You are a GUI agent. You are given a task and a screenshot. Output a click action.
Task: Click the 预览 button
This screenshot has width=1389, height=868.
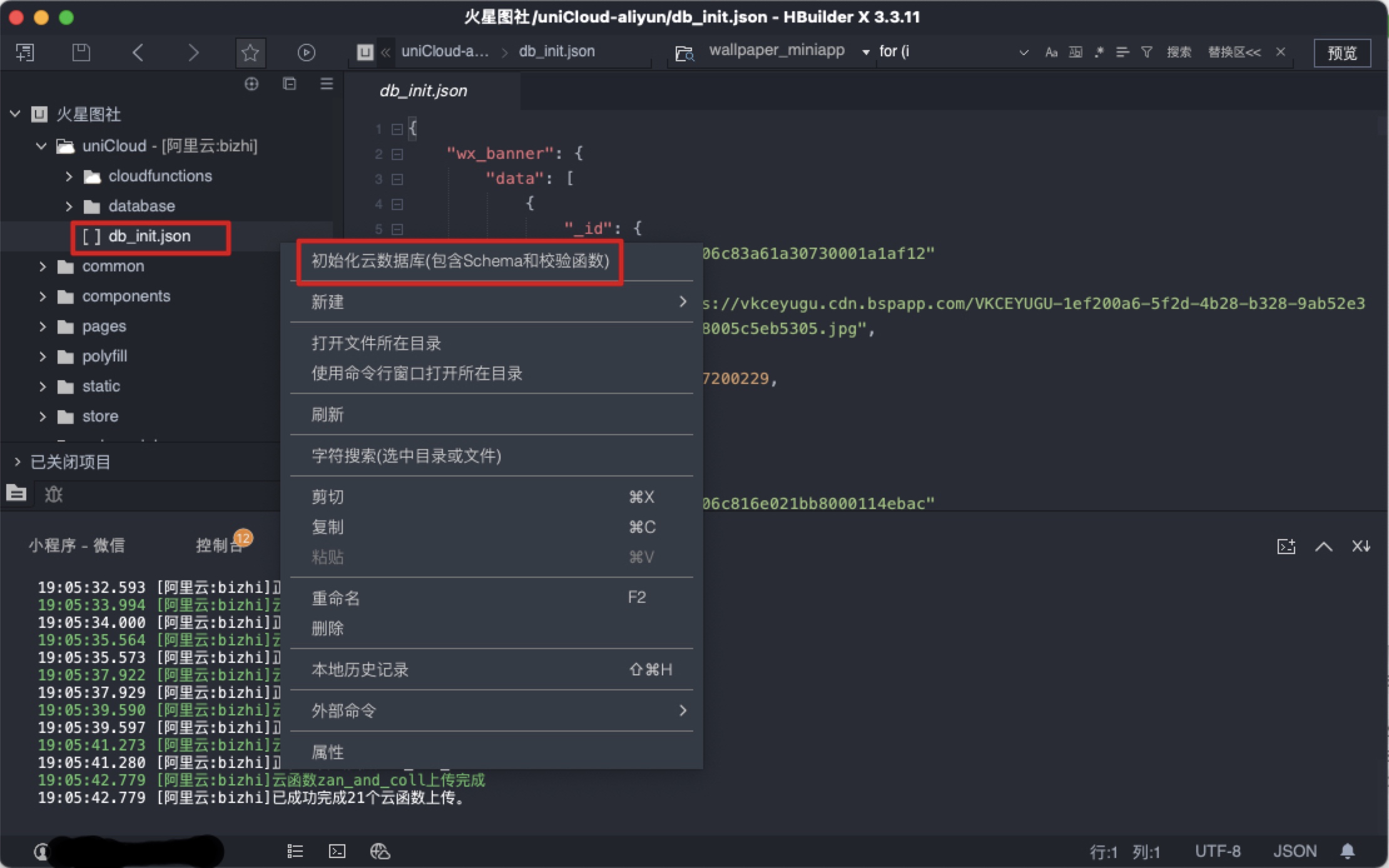1341,53
